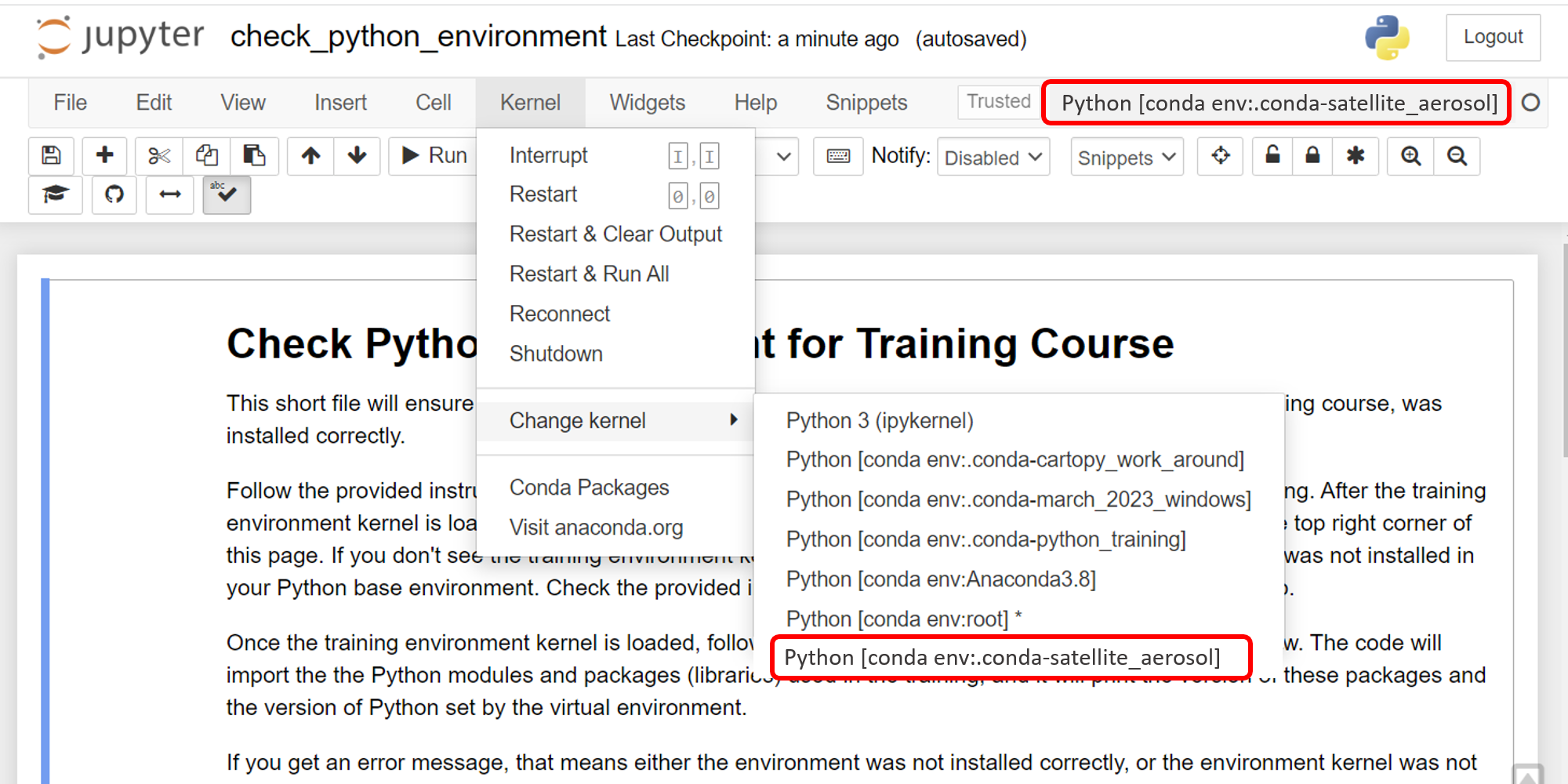Move selected cell up with arrow
1568x784 pixels.
310,156
